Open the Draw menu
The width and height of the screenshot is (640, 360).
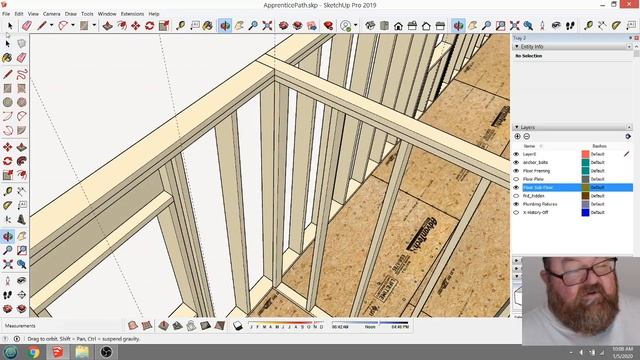pos(71,14)
